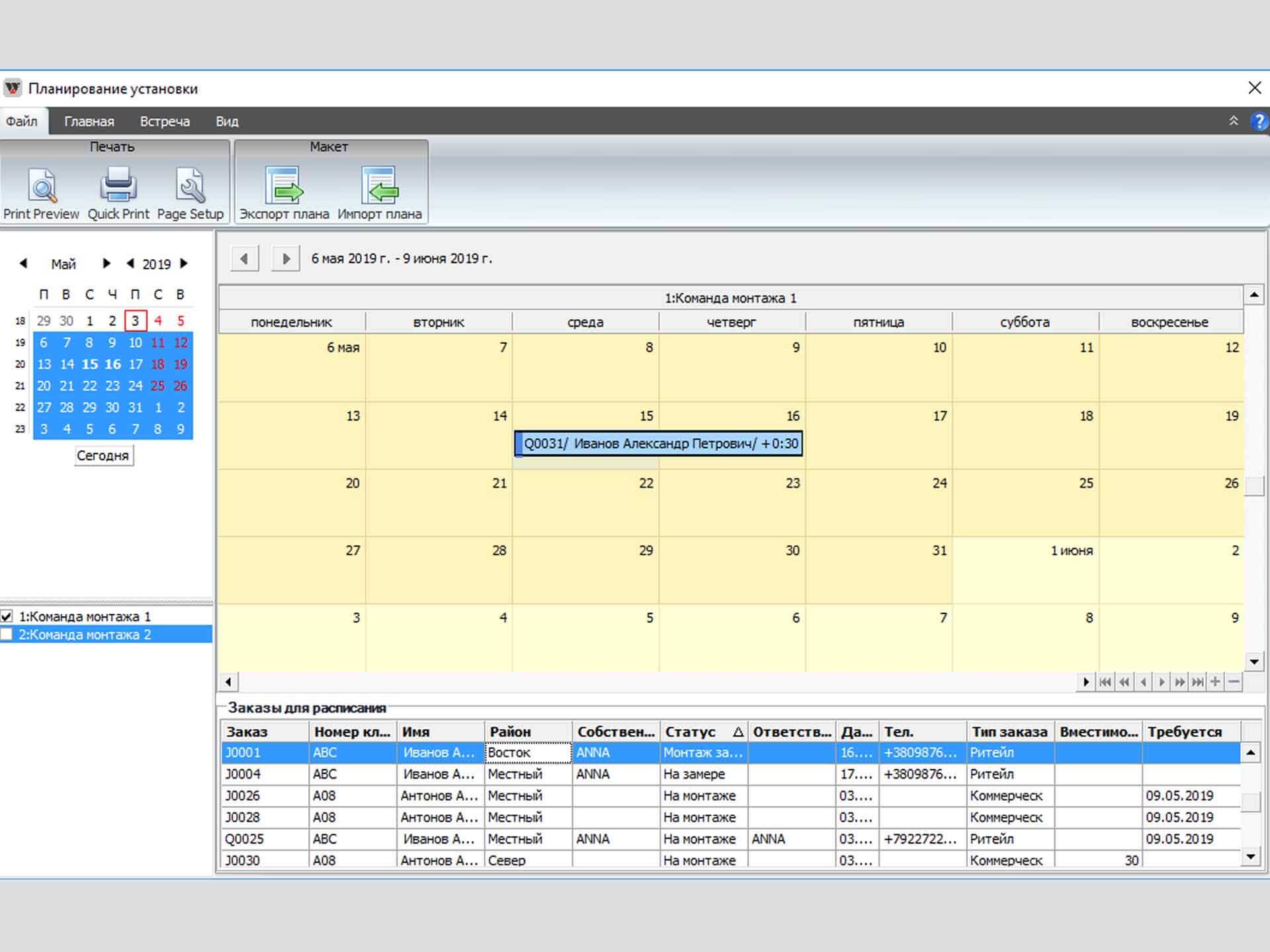Click calendar vertical scrollbar down arrow
Image resolution: width=1270 pixels, height=952 pixels.
pyautogui.click(x=1254, y=661)
